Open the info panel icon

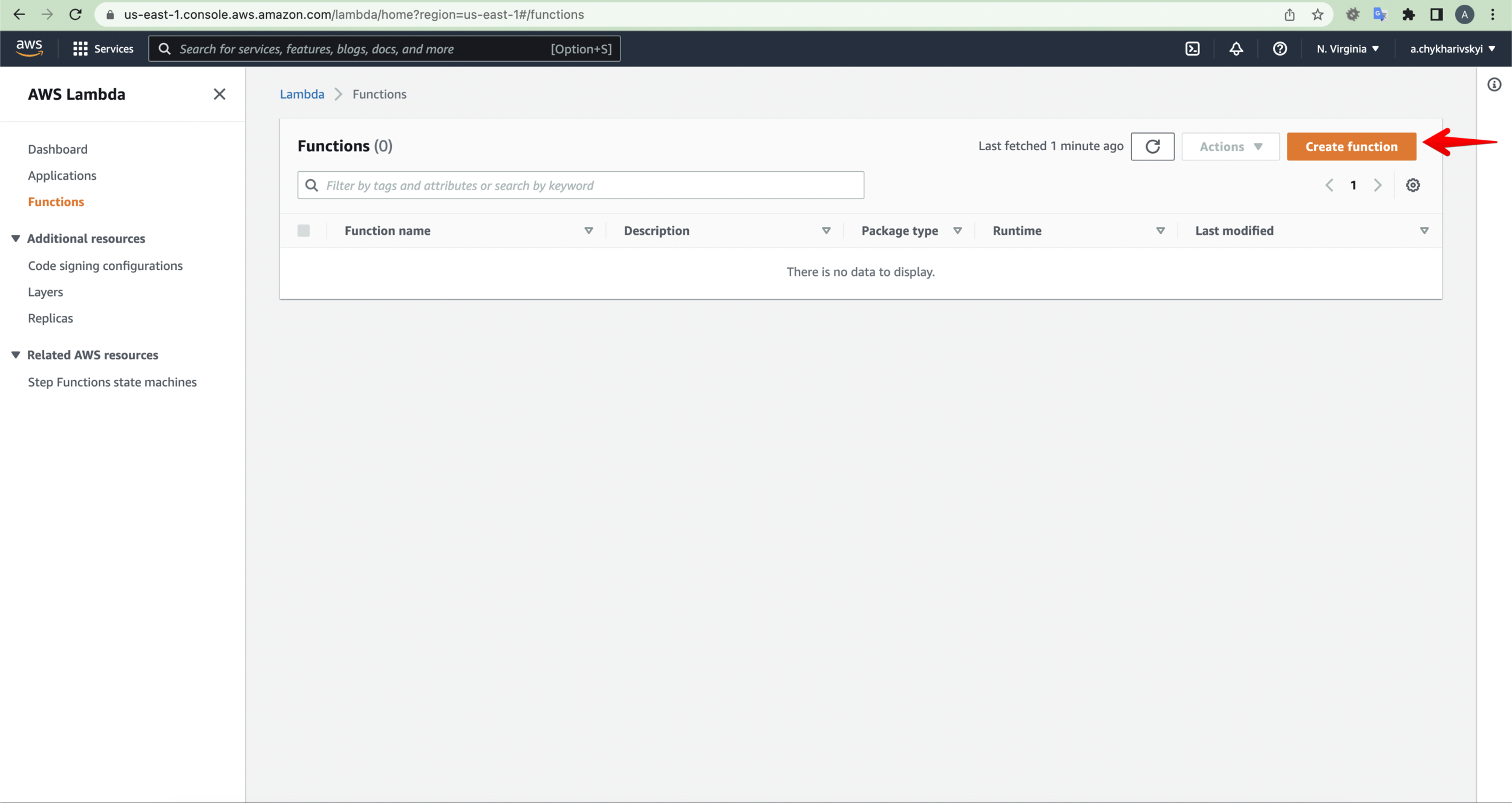(1494, 85)
